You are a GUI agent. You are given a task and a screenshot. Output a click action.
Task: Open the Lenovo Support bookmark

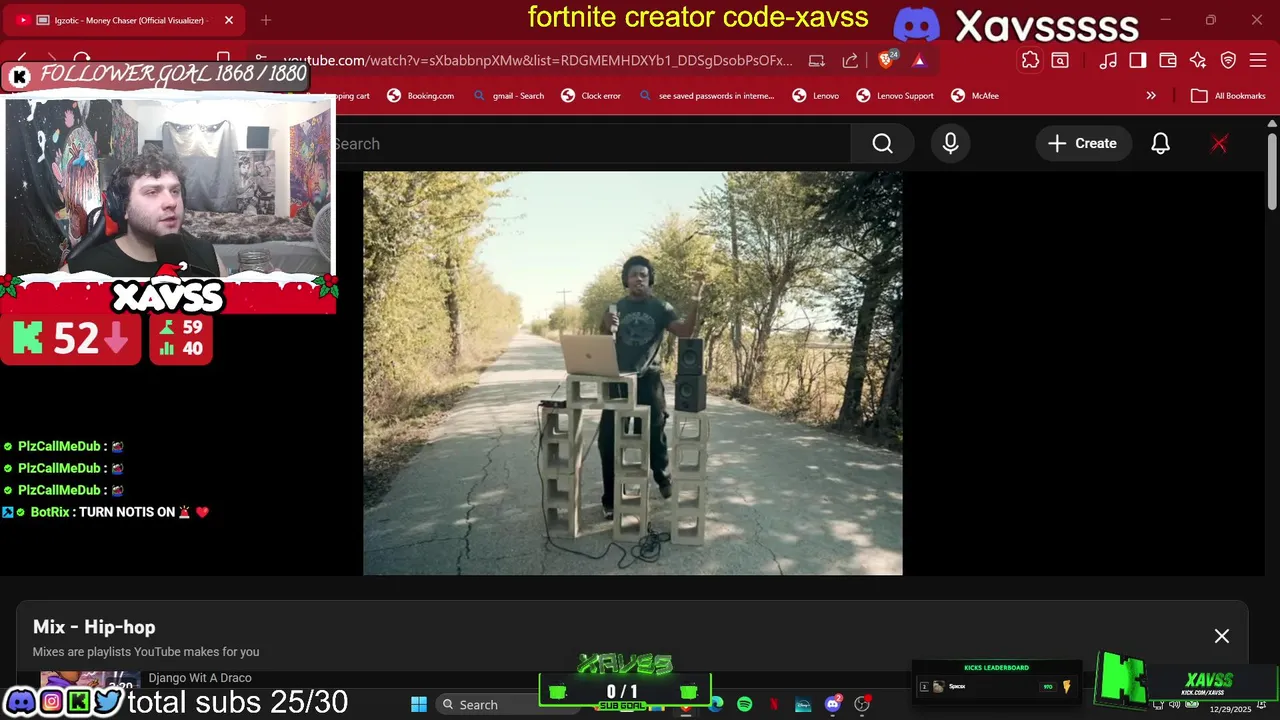click(x=895, y=96)
